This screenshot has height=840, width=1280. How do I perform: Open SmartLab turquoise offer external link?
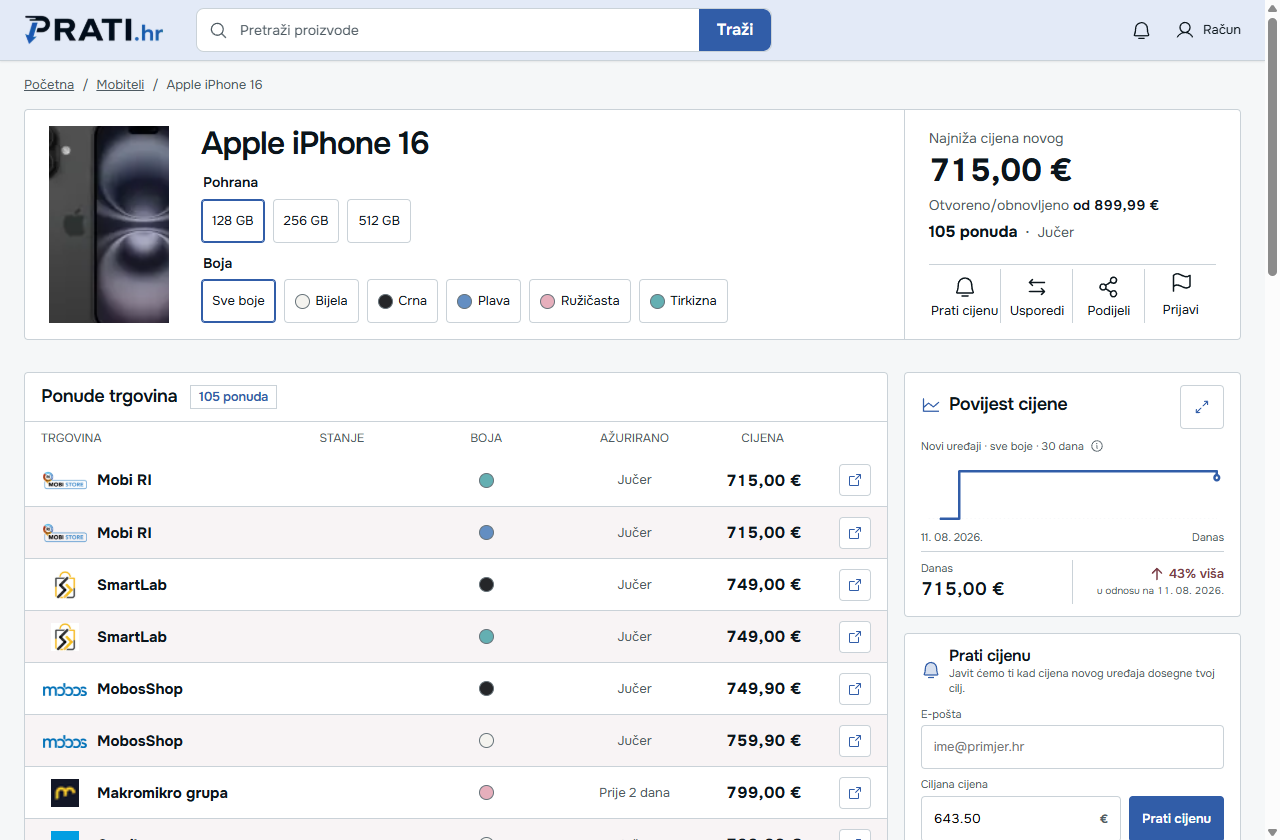pyautogui.click(x=855, y=636)
